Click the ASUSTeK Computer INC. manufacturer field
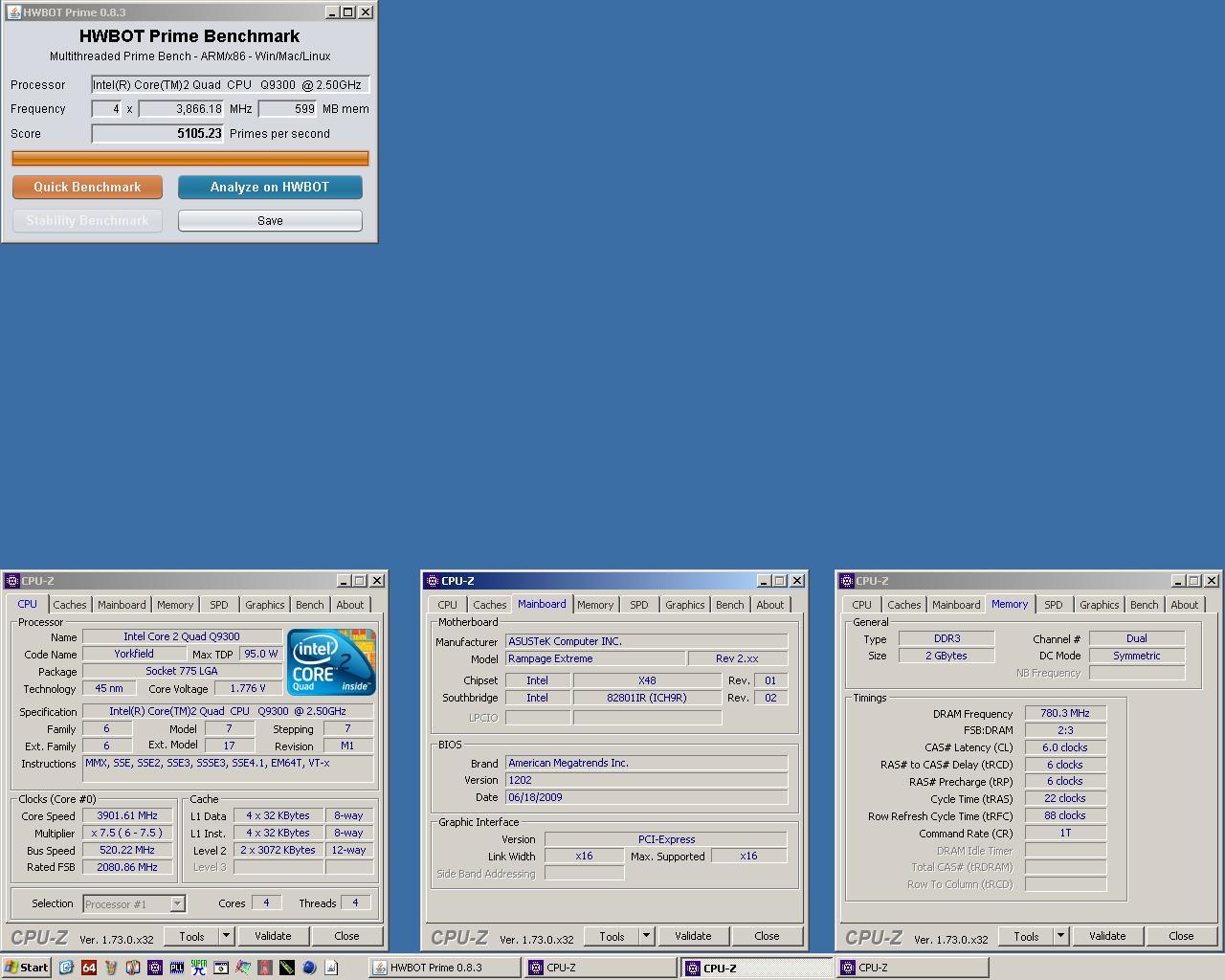Viewport: 1225px width, 980px height. pos(647,641)
